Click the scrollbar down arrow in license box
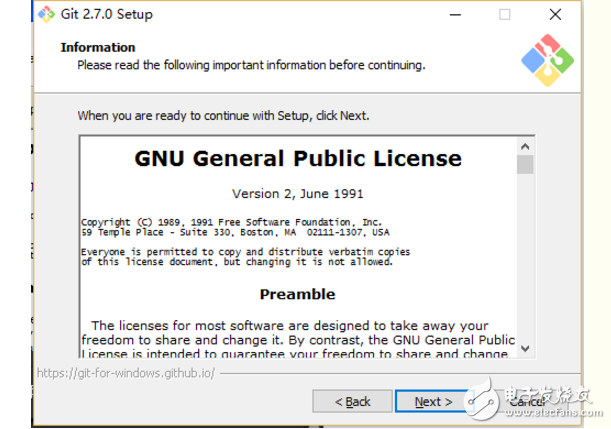Screen dimensions: 611x429 click(525, 347)
